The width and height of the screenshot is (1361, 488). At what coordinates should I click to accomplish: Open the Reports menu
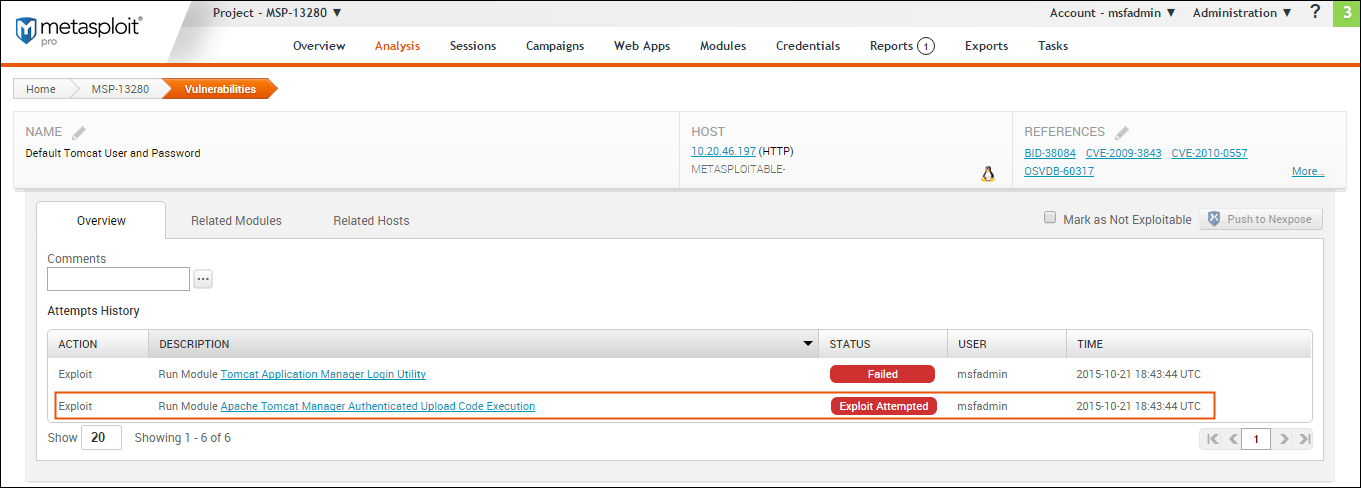[891, 46]
